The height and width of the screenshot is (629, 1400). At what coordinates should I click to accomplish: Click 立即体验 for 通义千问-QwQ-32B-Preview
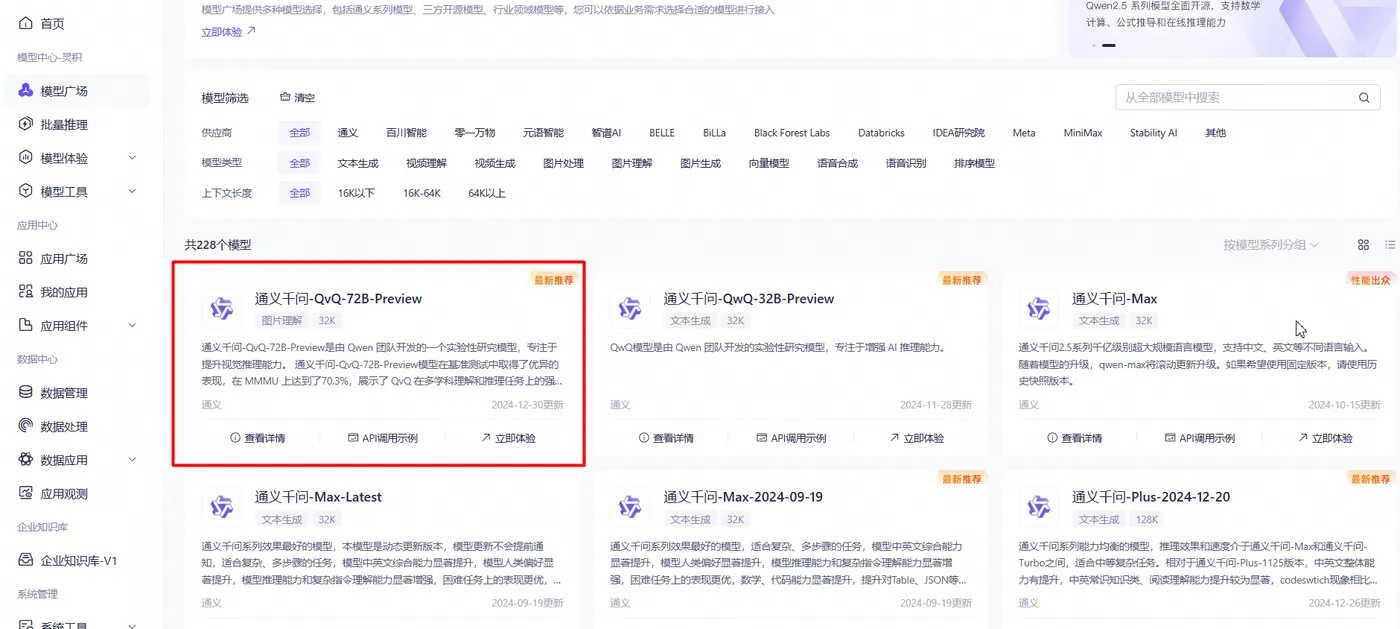pos(917,438)
